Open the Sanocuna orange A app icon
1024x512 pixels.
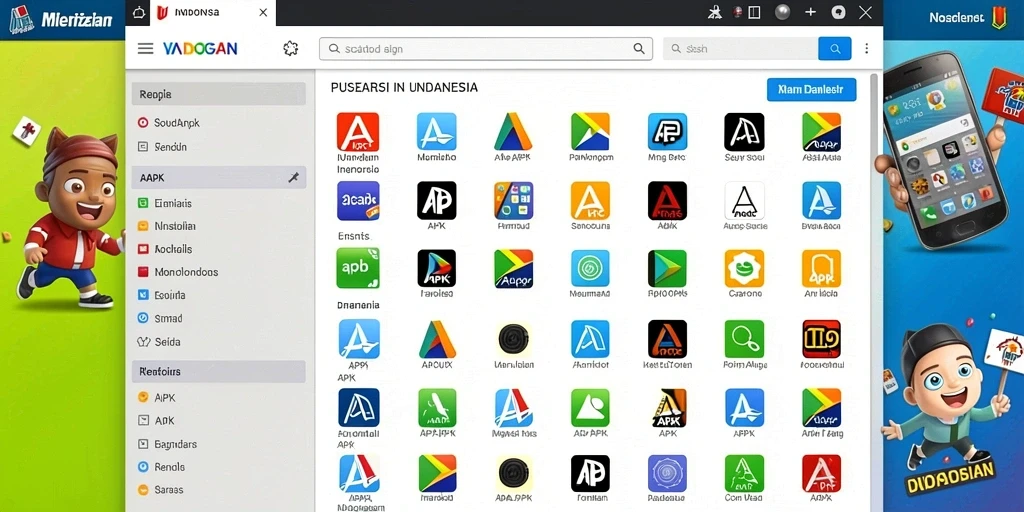point(590,200)
